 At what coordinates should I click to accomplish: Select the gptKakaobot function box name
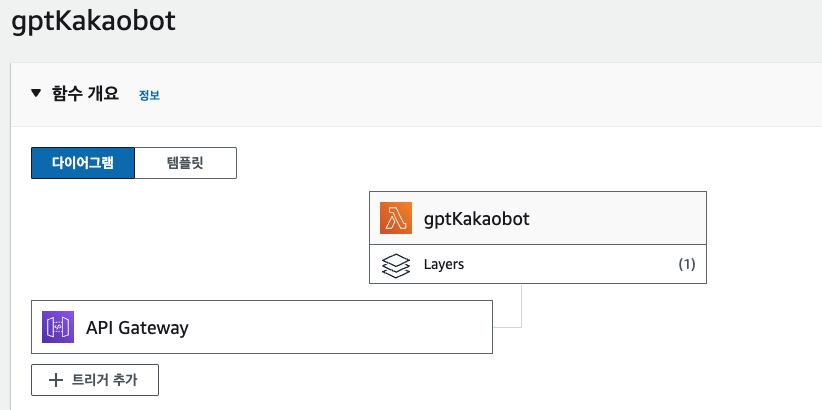pyautogui.click(x=477, y=219)
